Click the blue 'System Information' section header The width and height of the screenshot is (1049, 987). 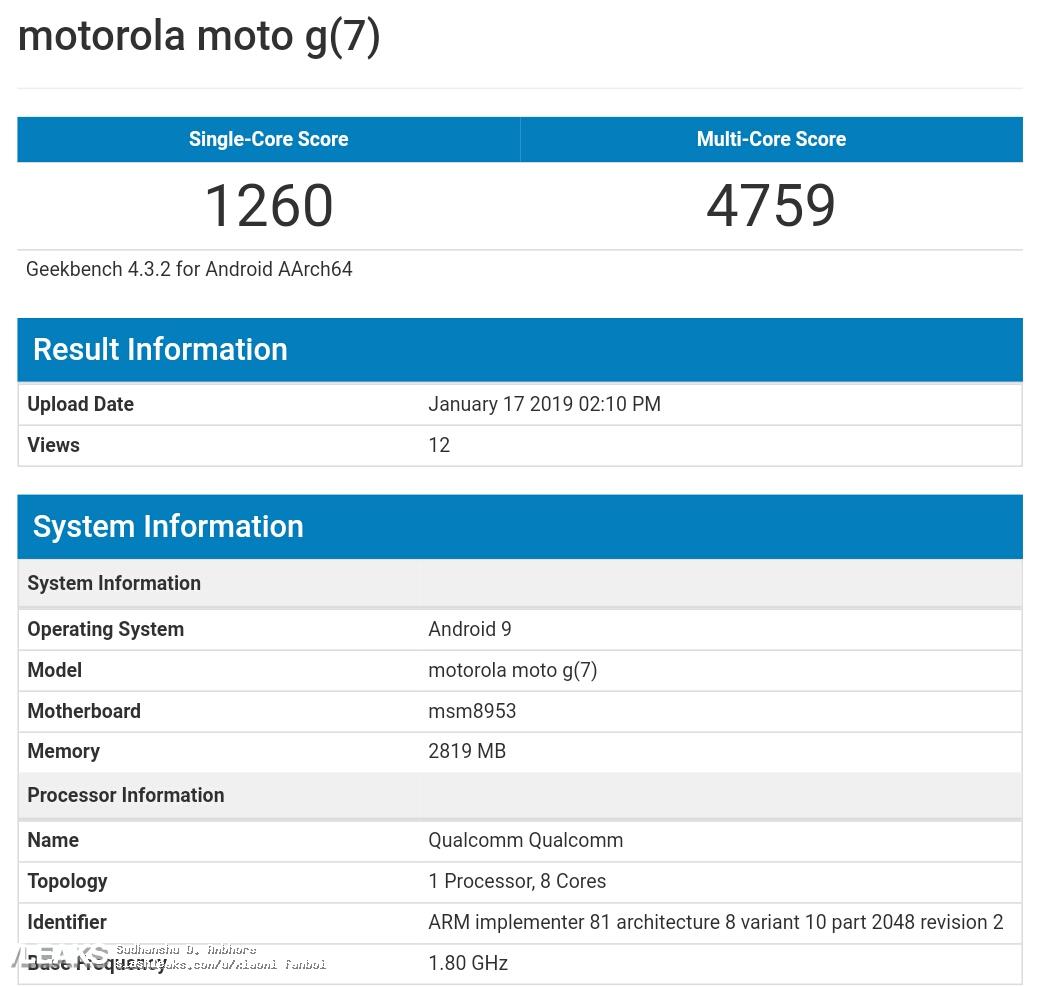point(520,527)
